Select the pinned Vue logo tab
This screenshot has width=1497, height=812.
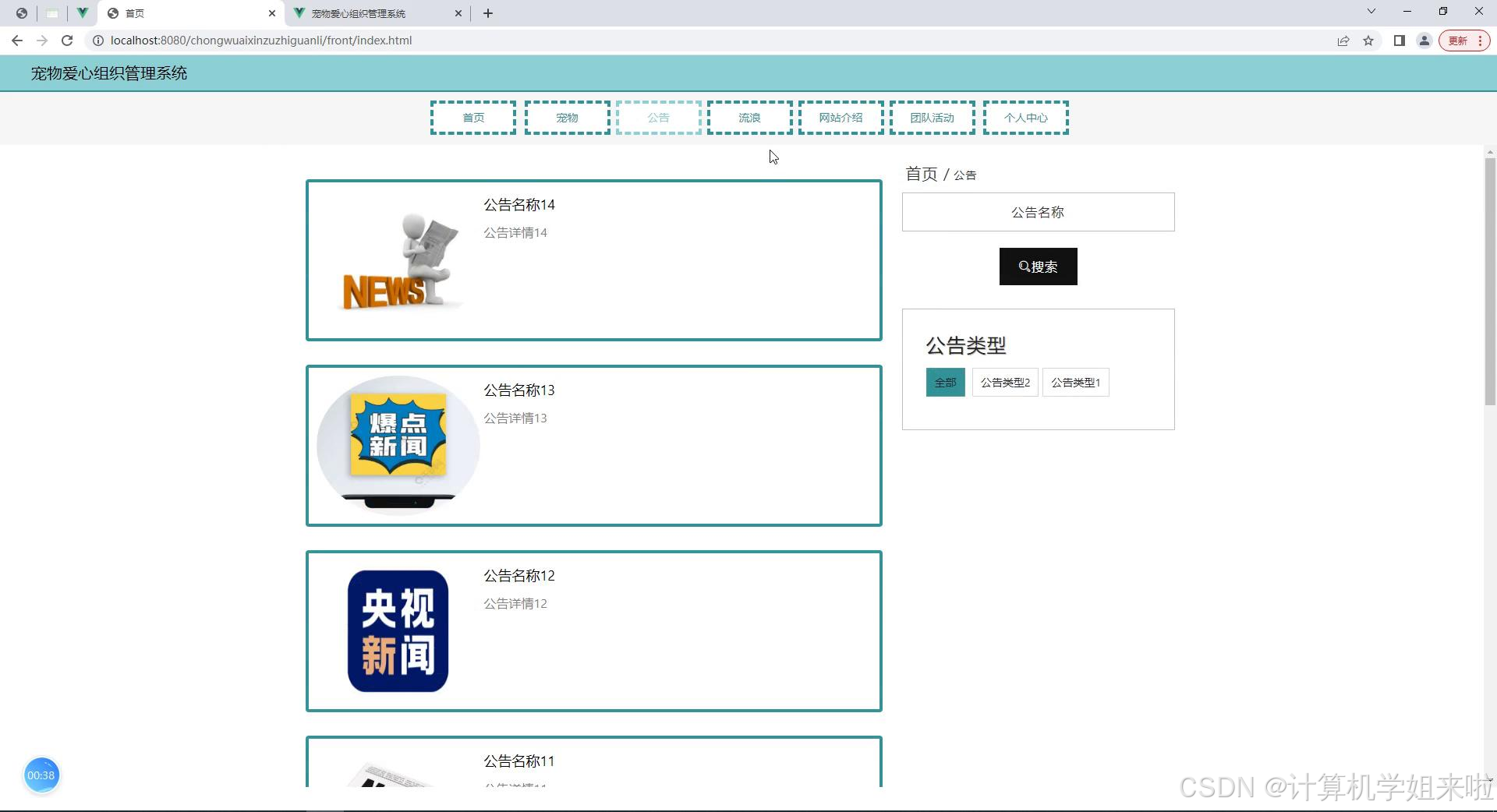tap(82, 13)
